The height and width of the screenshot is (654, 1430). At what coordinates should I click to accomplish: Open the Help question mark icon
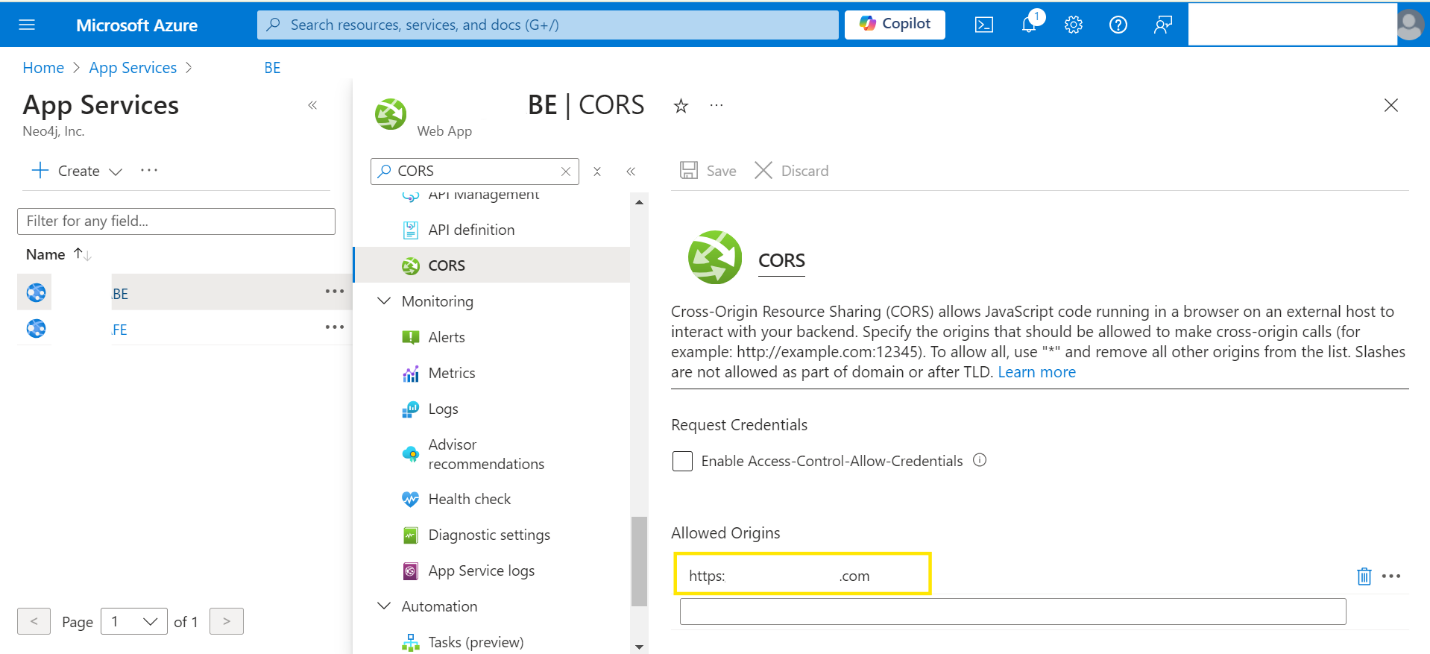click(x=1118, y=25)
